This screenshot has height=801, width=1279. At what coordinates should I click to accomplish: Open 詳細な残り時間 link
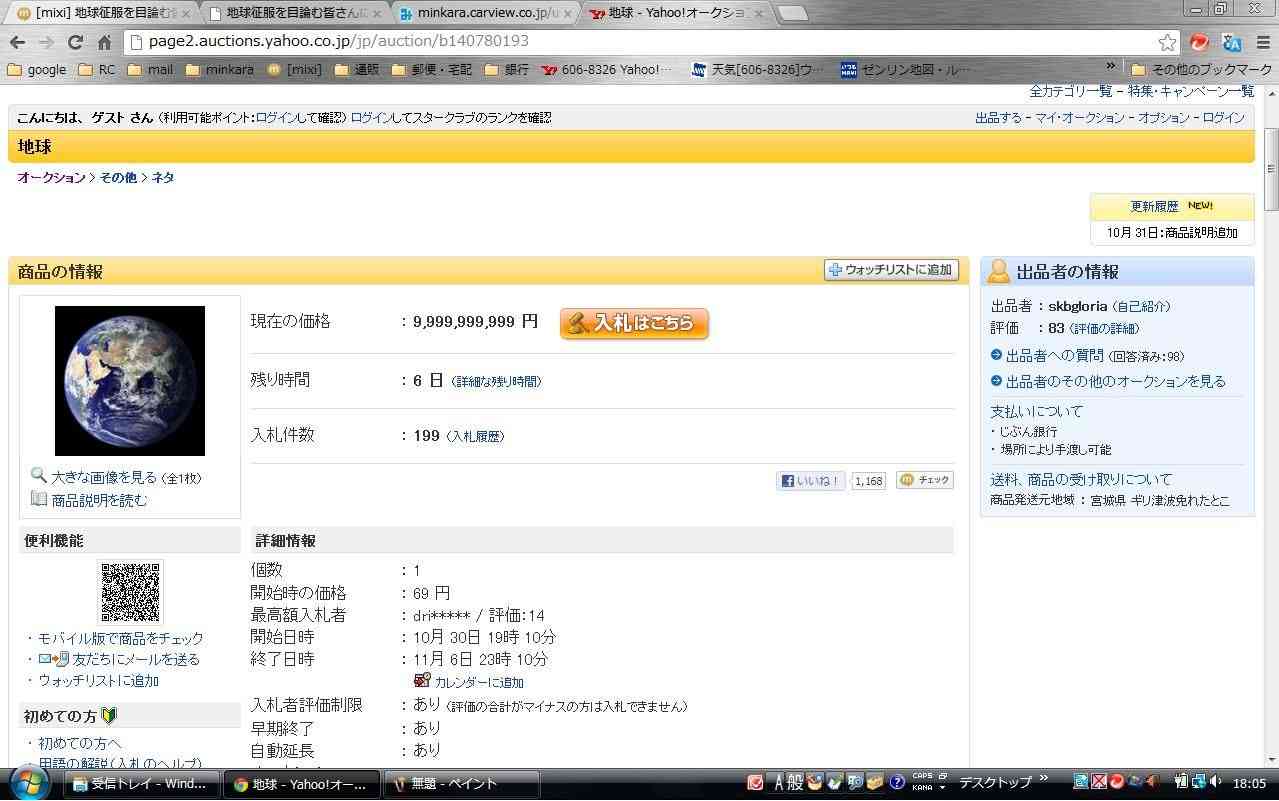tap(497, 381)
